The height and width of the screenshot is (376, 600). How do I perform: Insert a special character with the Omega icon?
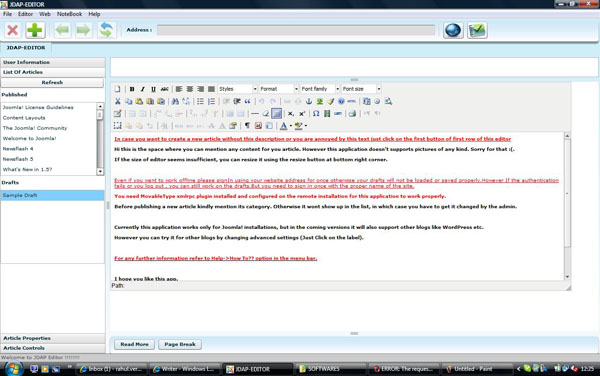[316, 114]
